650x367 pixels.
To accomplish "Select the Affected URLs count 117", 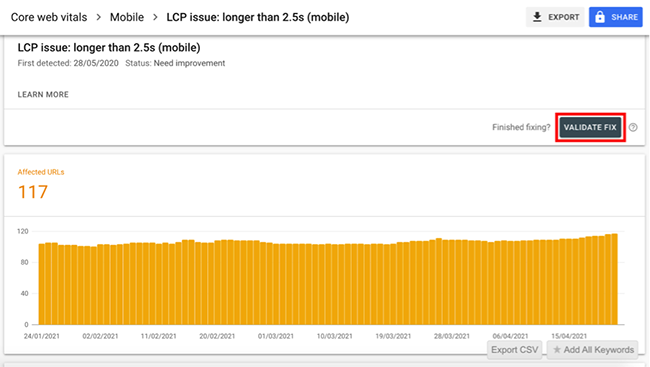I will coord(33,192).
